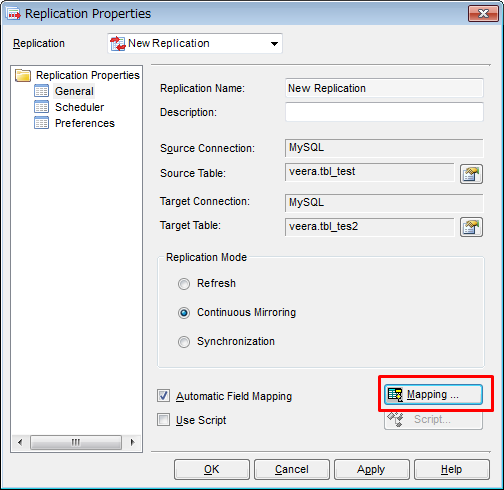Open the Target Table browse icon

tap(471, 227)
